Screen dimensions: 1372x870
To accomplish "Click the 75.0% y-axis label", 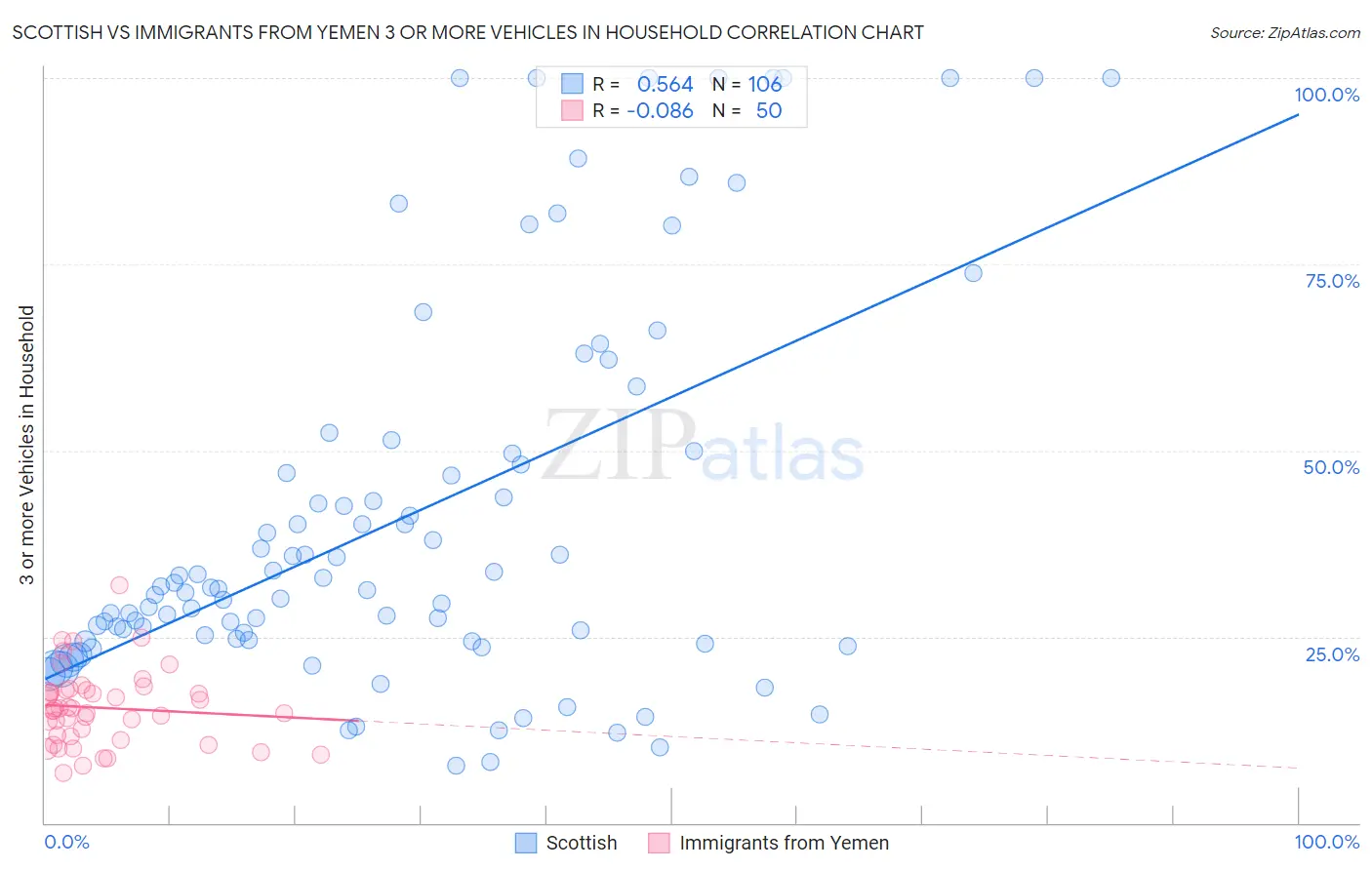I will (1332, 281).
